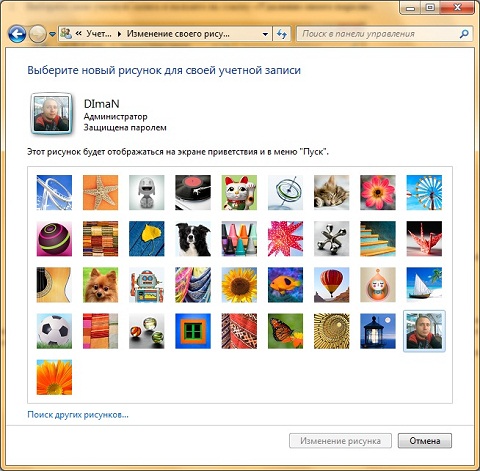This screenshot has width=480, height=471.
Task: Click the 'Изменение рисунка' button
Action: point(340,441)
